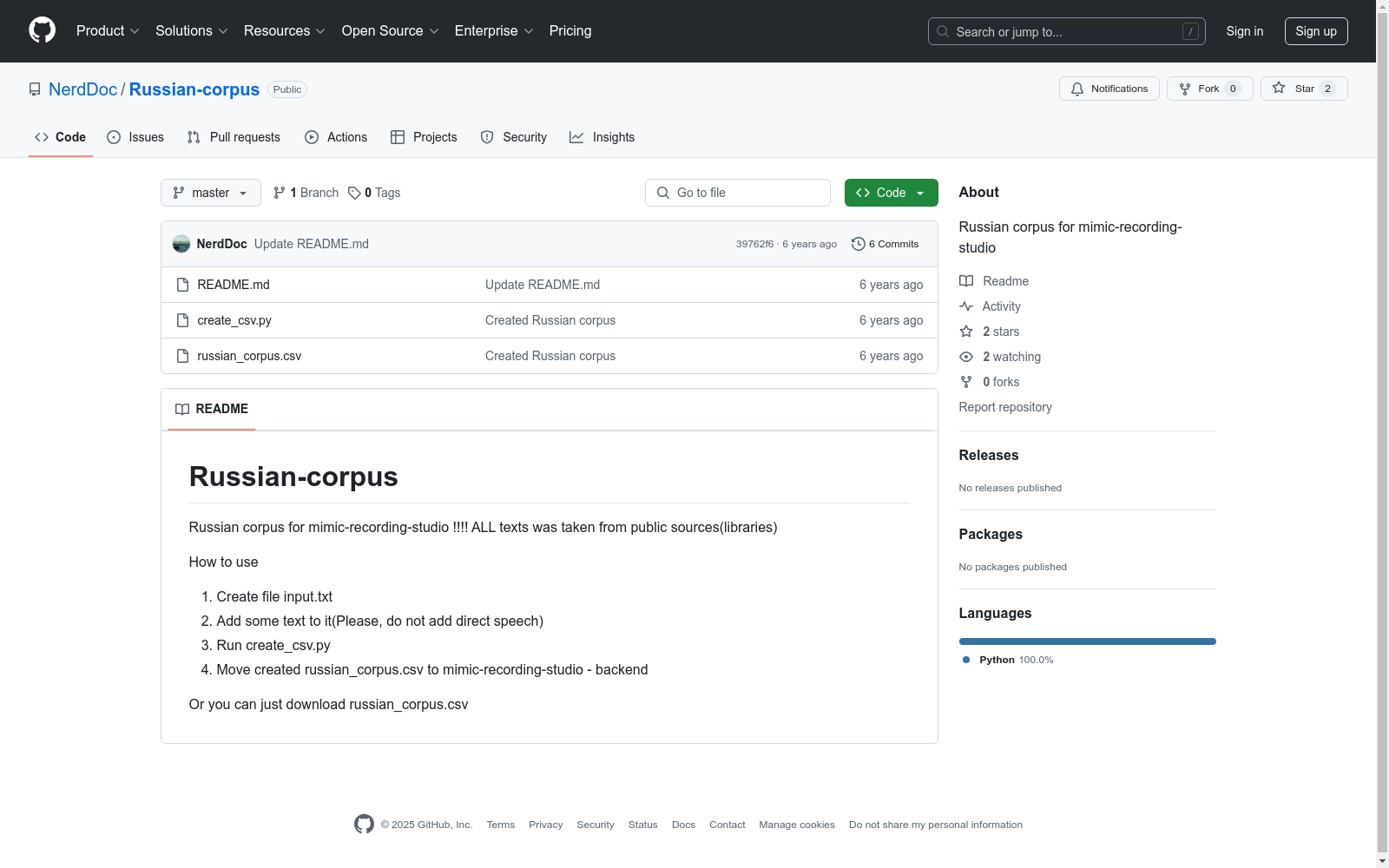Open the Russian-corpus repository link

tap(194, 89)
